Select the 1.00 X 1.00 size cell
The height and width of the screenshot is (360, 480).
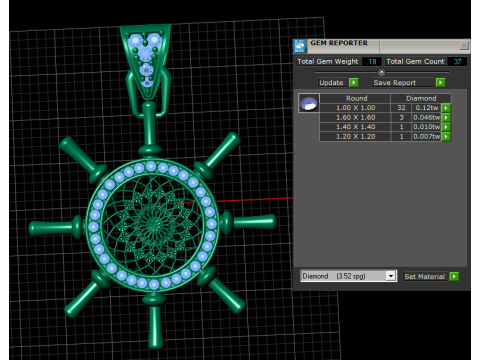[355, 108]
